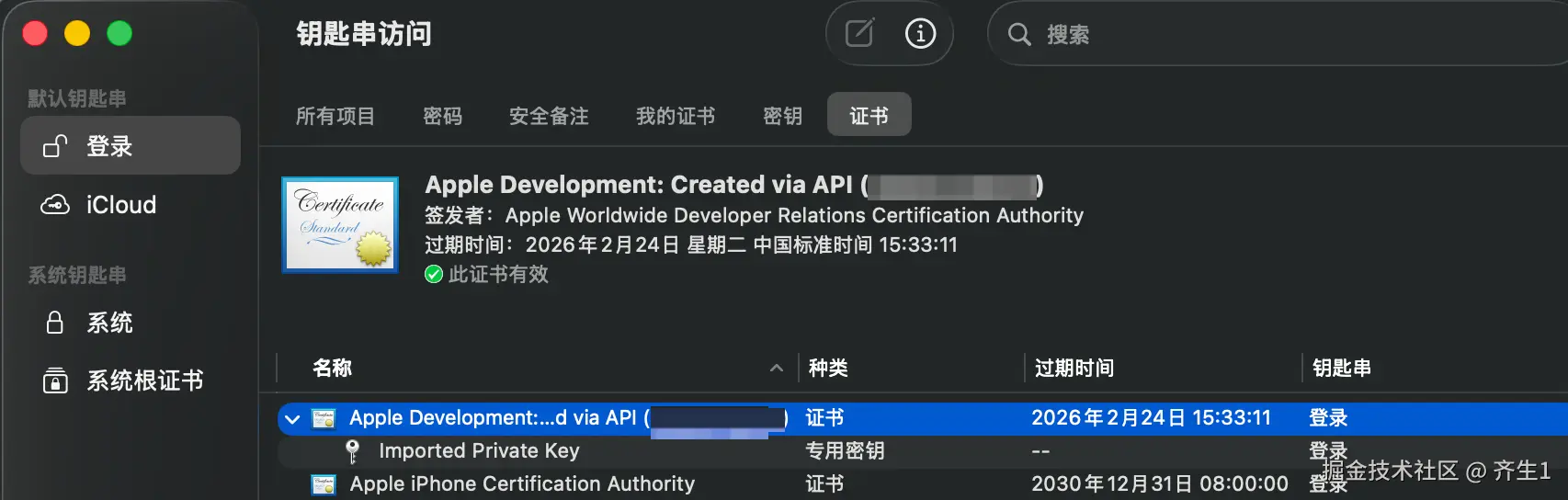Open the info button in toolbar
1568x500 pixels.
pos(920,34)
